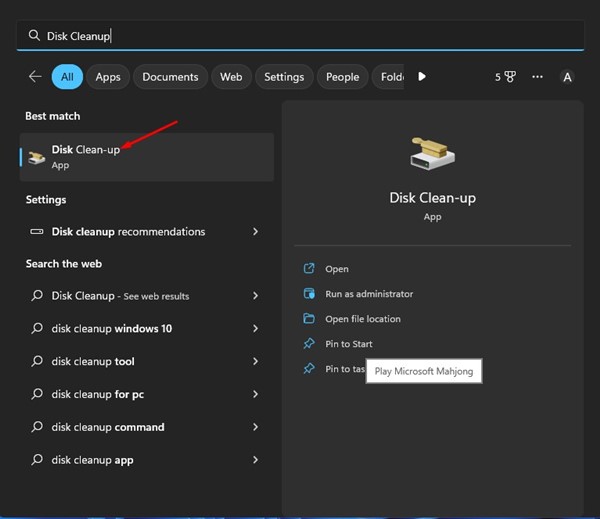Open the Disk Clean-up app from the right pane
This screenshot has height=519, width=600.
coord(336,269)
